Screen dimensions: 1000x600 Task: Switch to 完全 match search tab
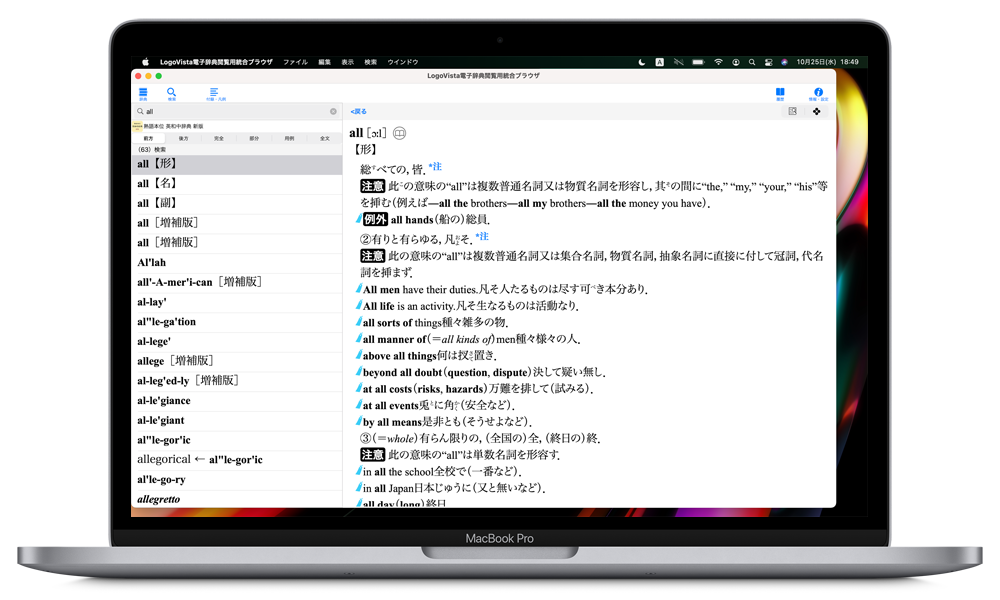click(218, 139)
